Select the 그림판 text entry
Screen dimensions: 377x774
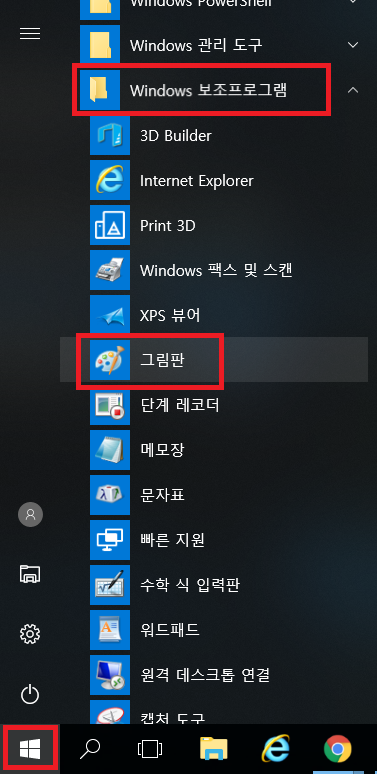(x=162, y=360)
